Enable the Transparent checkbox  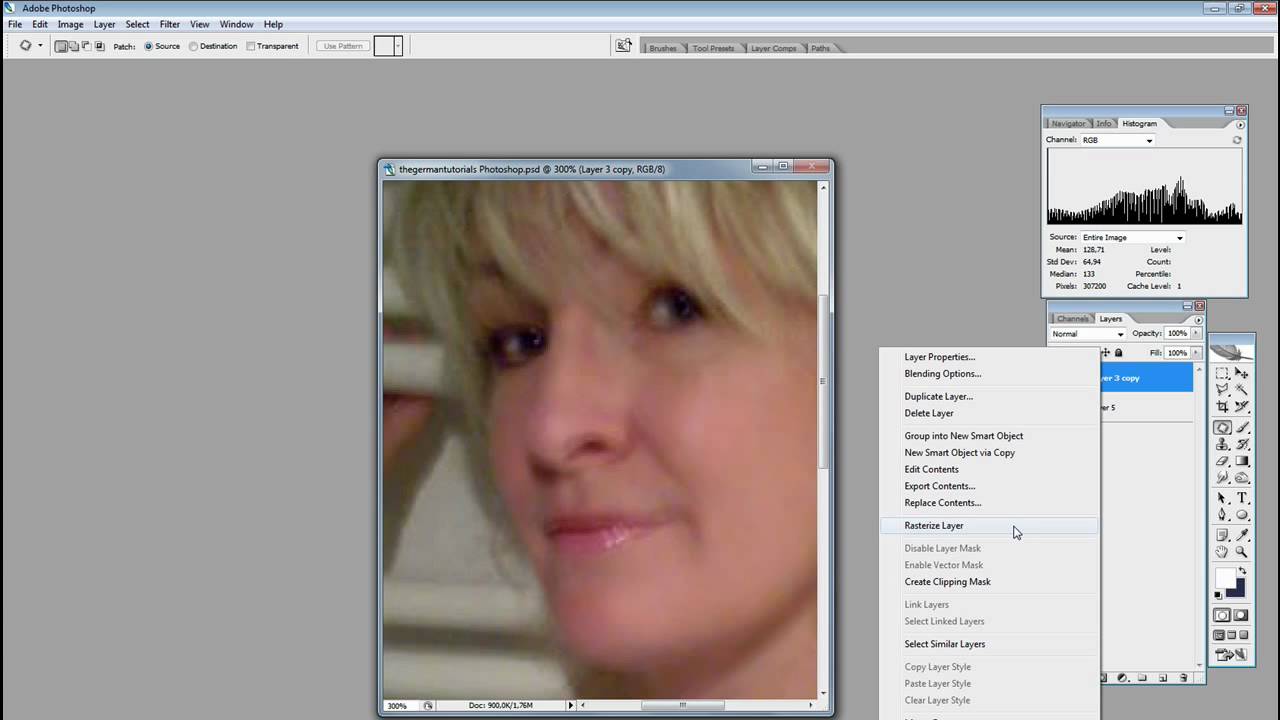tap(251, 46)
